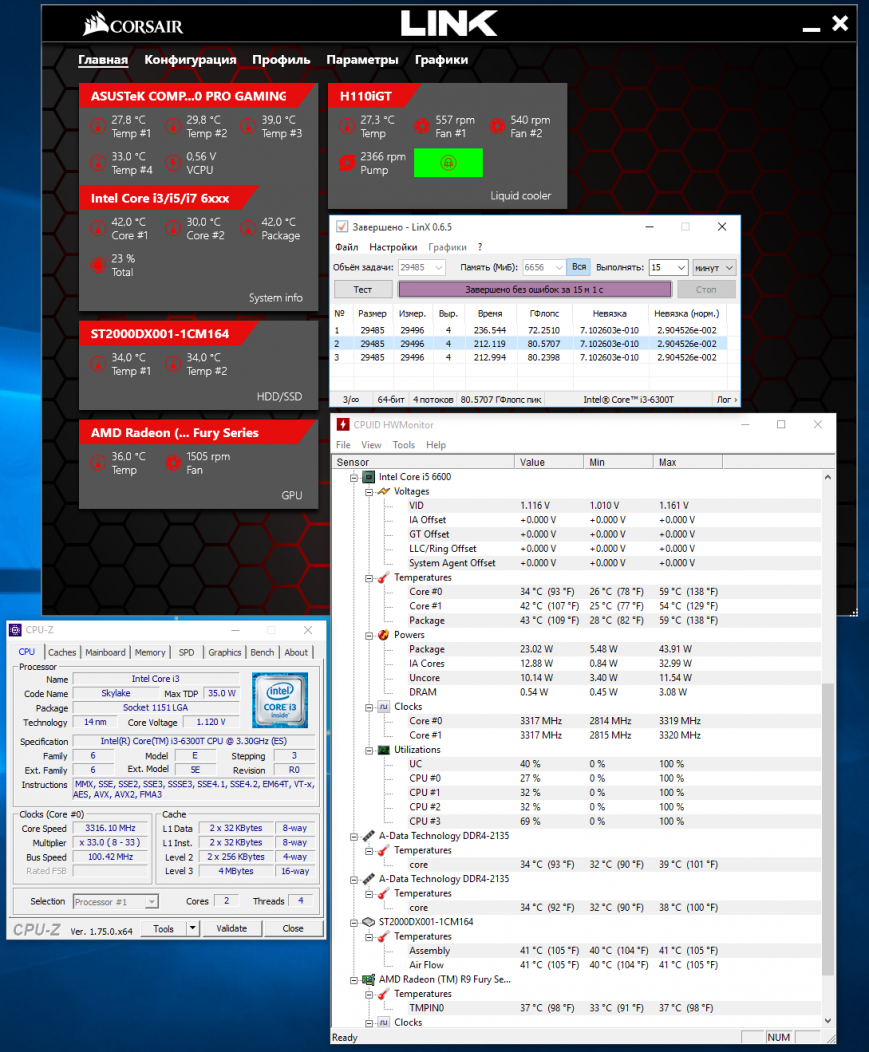The height and width of the screenshot is (1052, 869).
Task: Open the LinX memory (МиБ) dropdown
Action: pos(558,267)
